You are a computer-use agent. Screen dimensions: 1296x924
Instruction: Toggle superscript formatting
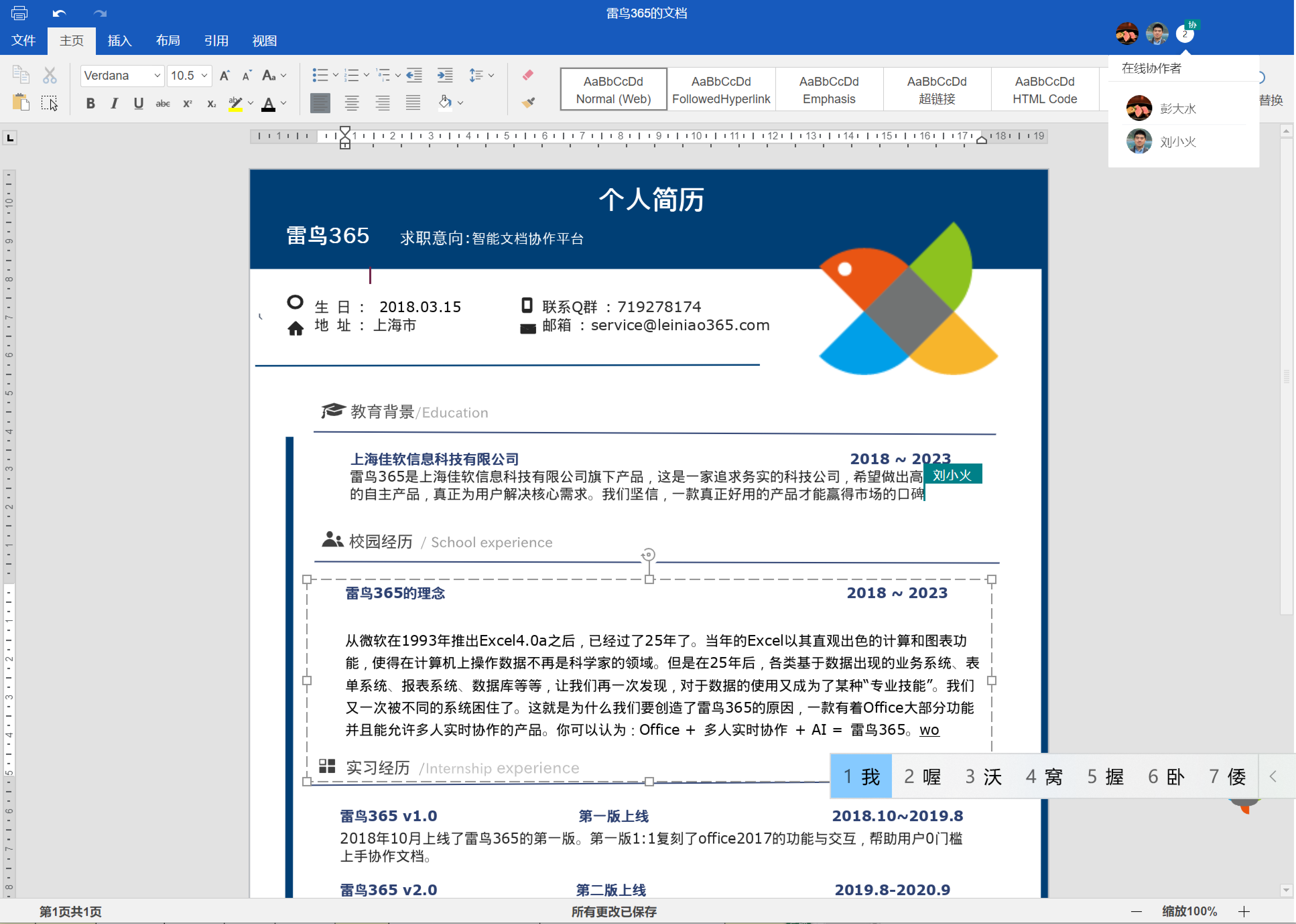click(x=187, y=103)
